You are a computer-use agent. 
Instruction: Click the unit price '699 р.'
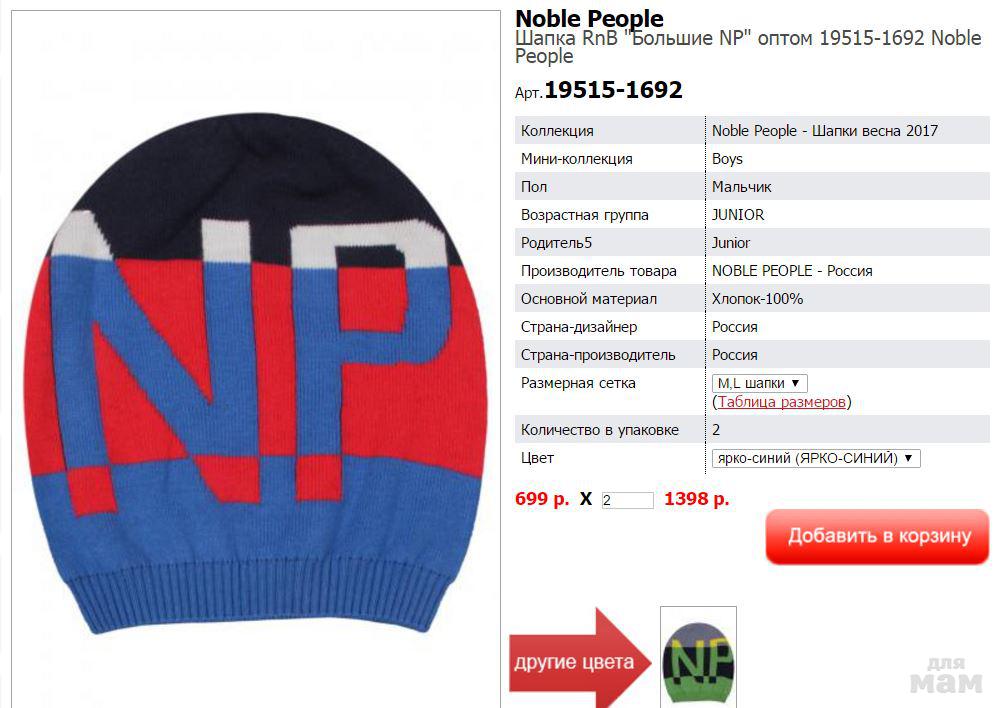pyautogui.click(x=542, y=499)
